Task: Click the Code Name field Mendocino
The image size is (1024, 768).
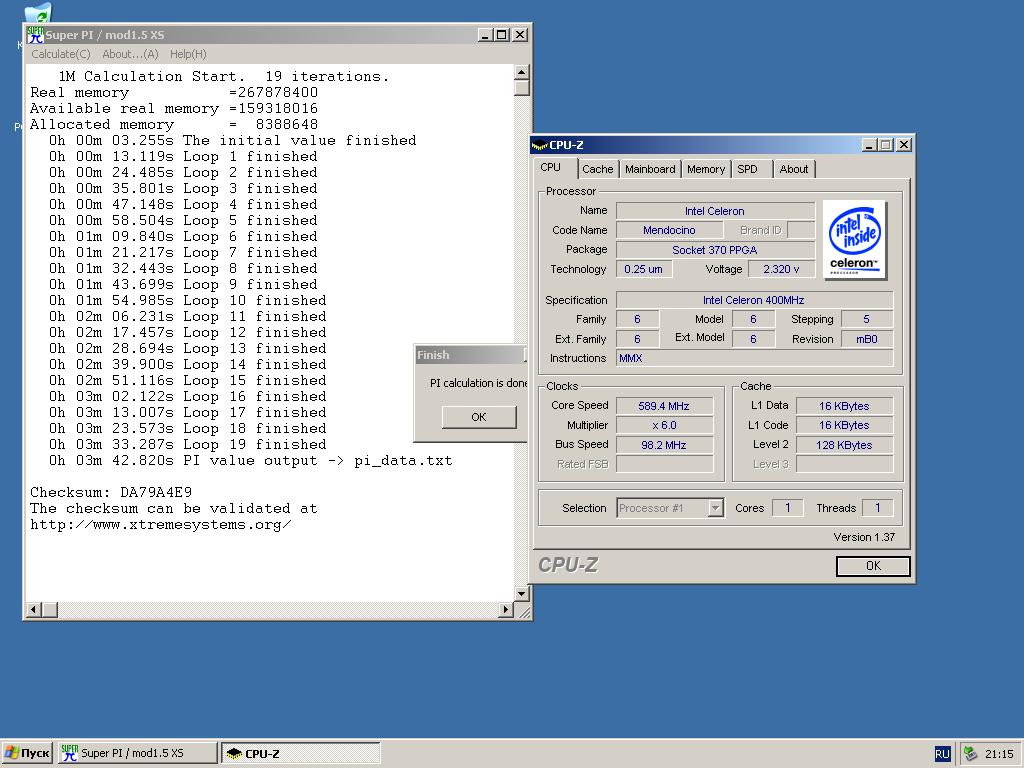Action: point(669,230)
